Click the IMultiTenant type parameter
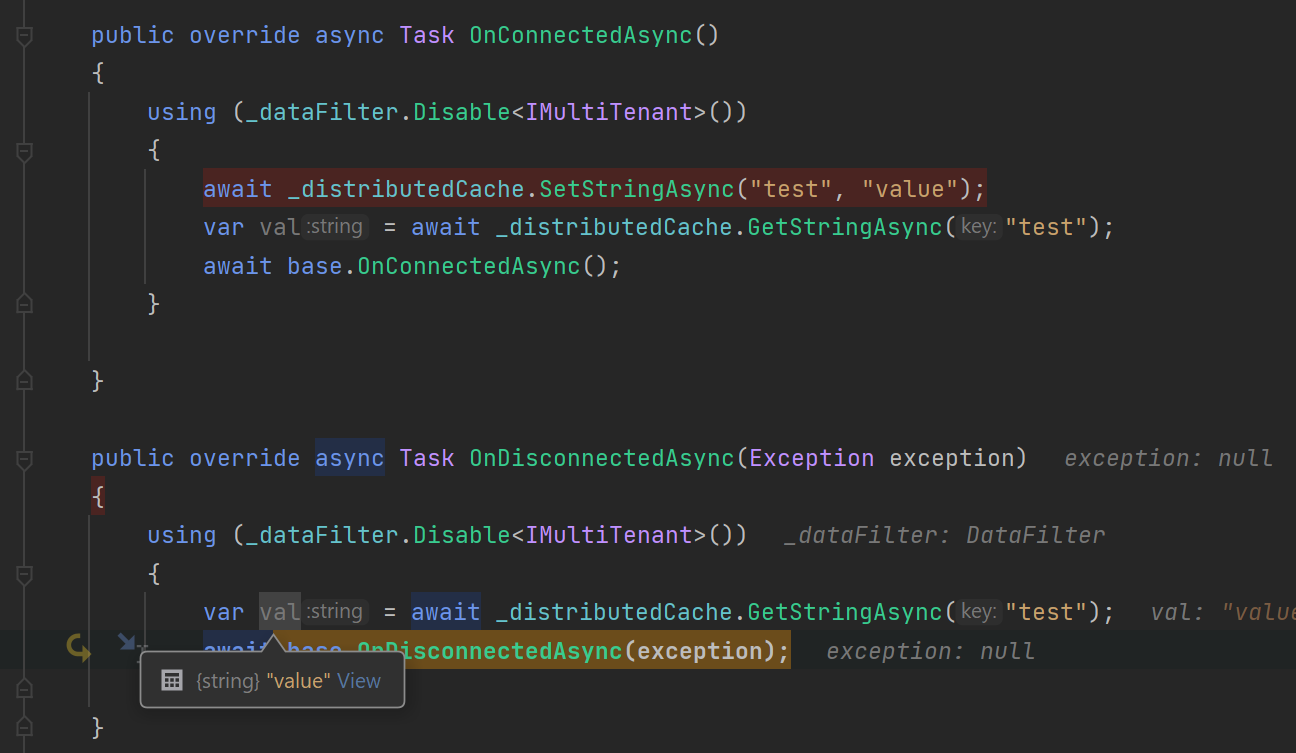The width and height of the screenshot is (1296, 753). tap(611, 111)
